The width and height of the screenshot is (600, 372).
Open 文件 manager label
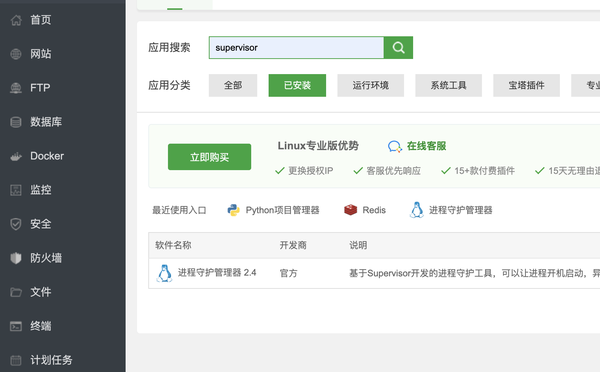point(41,292)
